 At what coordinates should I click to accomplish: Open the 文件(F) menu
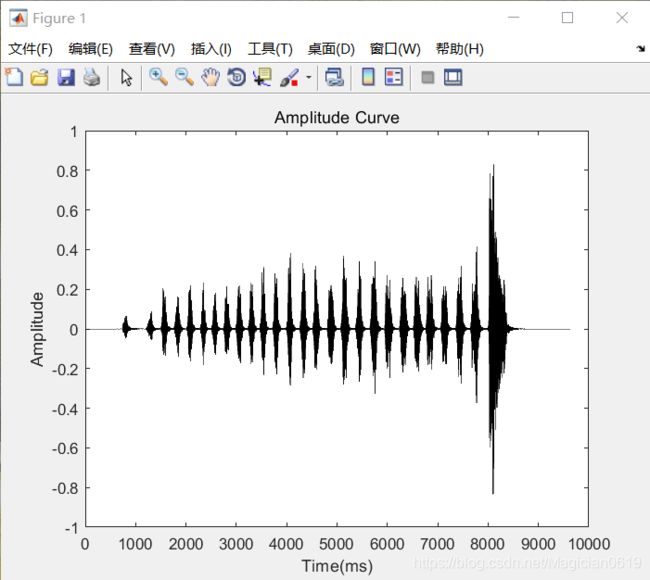[x=30, y=49]
